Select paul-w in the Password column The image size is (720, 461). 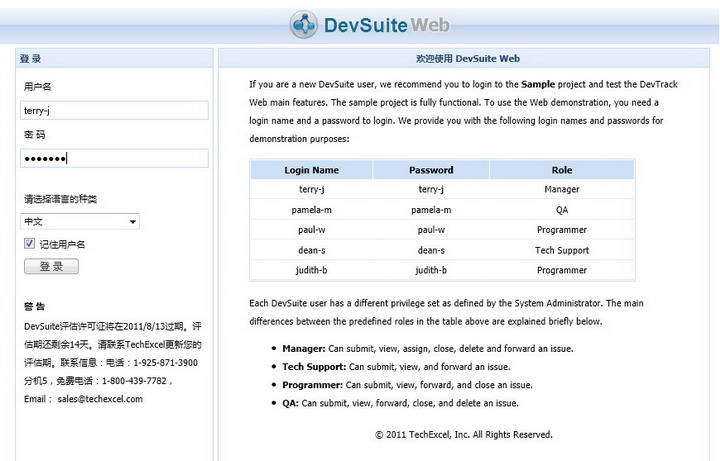(431, 230)
